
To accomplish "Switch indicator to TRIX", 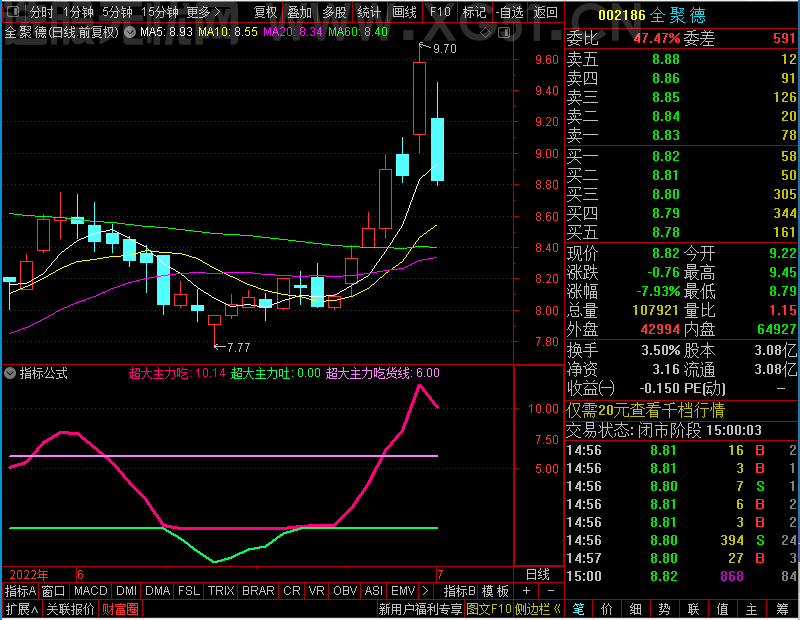I will coord(221,591).
